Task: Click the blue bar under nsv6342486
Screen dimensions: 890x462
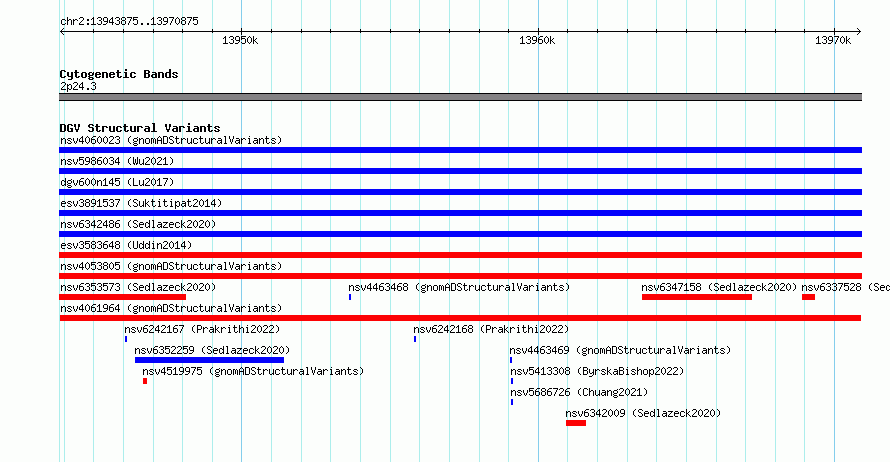Action: [460, 234]
